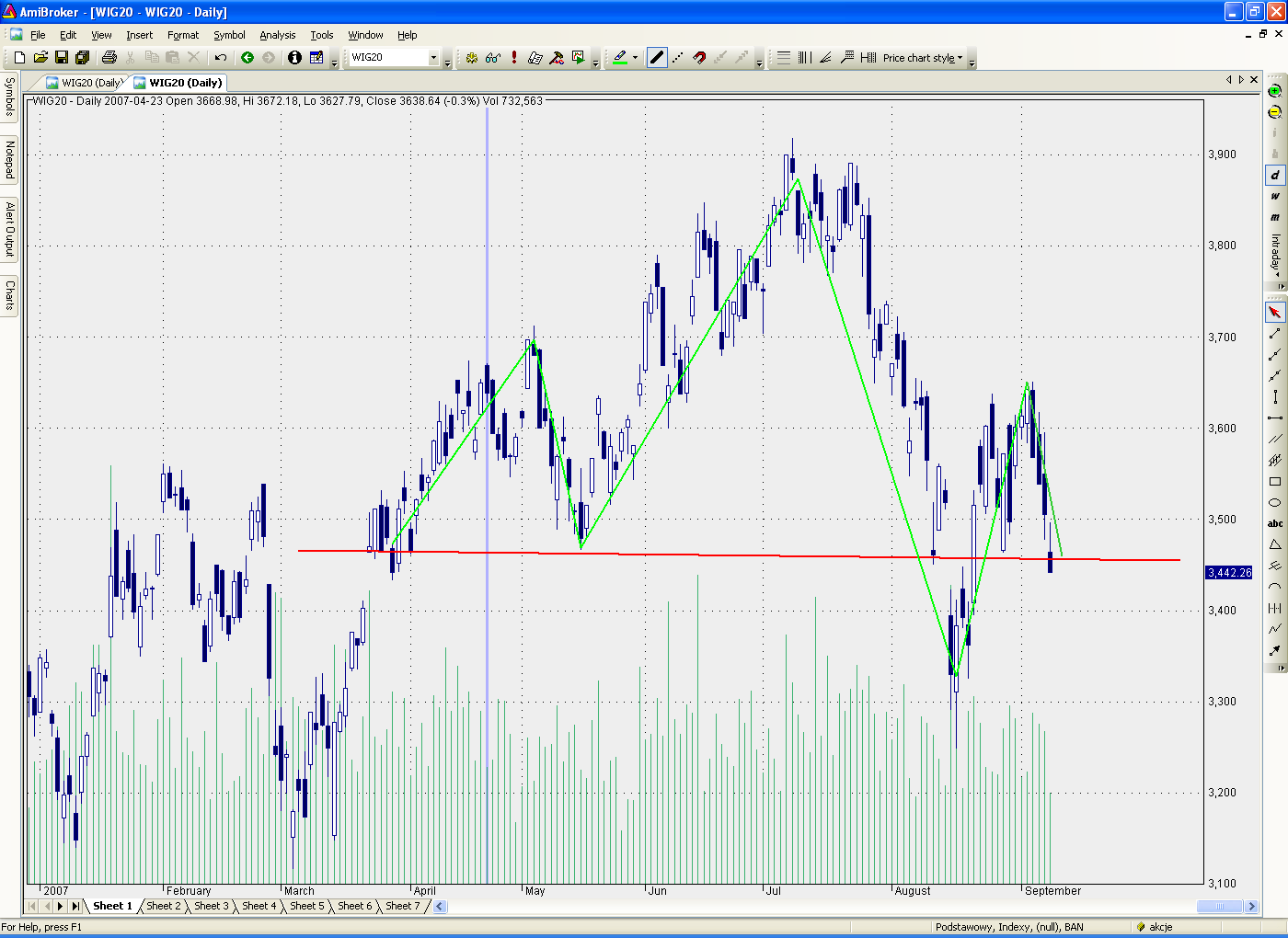
Task: Select the parallel lines tool
Action: click(1275, 440)
